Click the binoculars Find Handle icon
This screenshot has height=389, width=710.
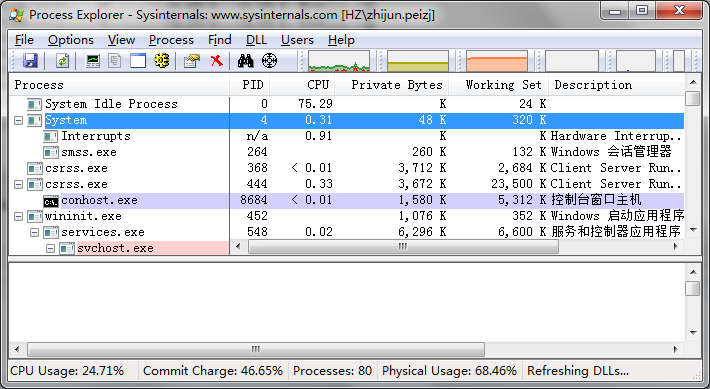coord(245,60)
